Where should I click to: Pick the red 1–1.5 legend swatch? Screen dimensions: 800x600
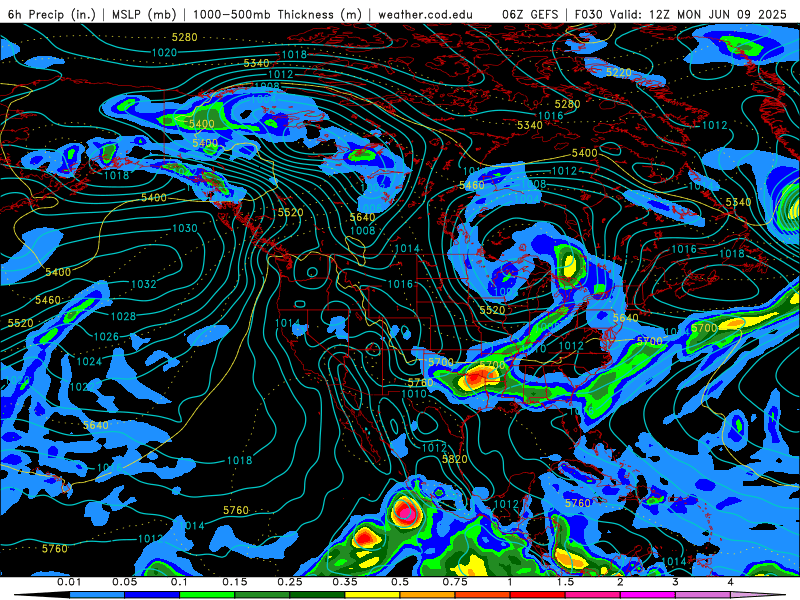(538, 595)
